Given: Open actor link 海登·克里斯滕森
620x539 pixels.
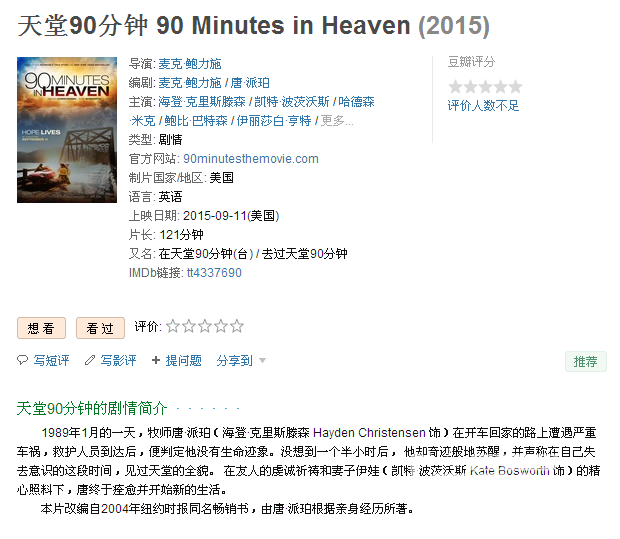Looking at the screenshot, I should (x=202, y=102).
